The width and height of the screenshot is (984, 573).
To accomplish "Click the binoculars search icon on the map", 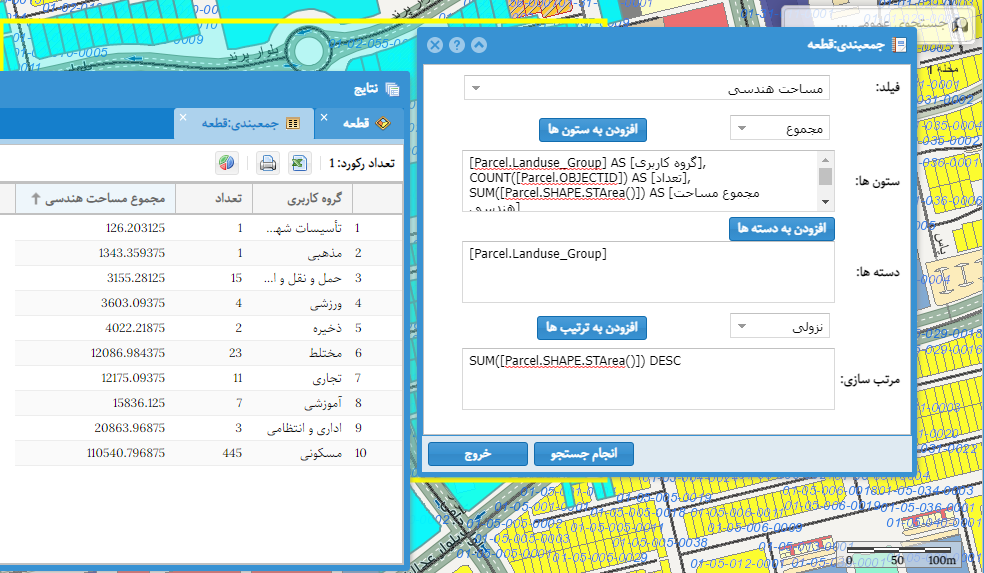I will (959, 25).
